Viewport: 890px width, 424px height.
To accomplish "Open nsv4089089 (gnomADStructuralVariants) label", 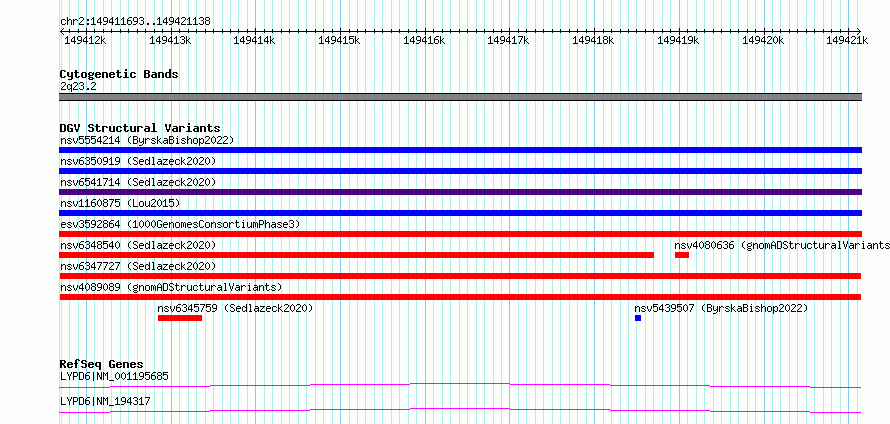I will pos(171,287).
